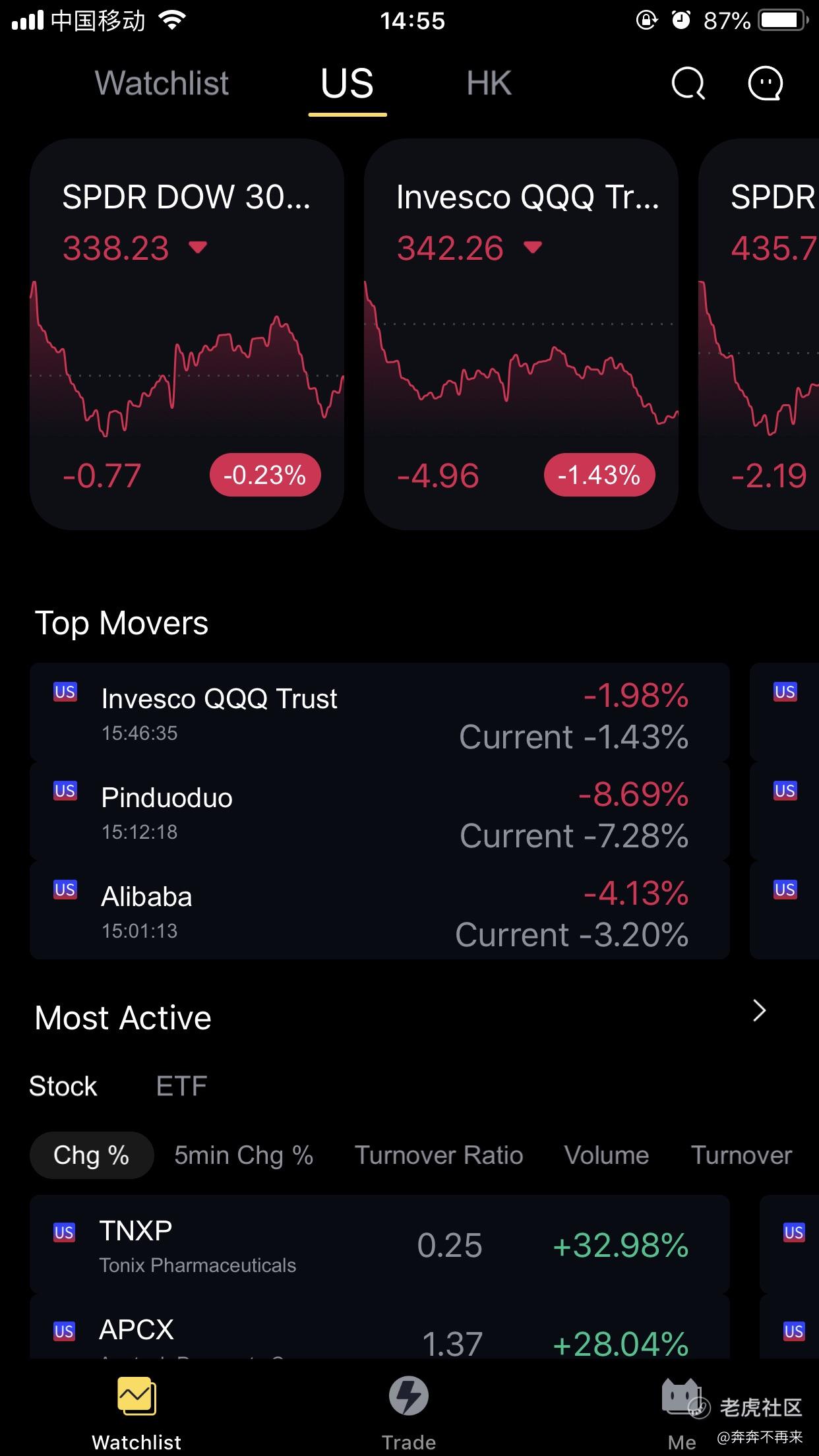
Task: Select the Stock filter under Most Active
Action: pos(63,1086)
